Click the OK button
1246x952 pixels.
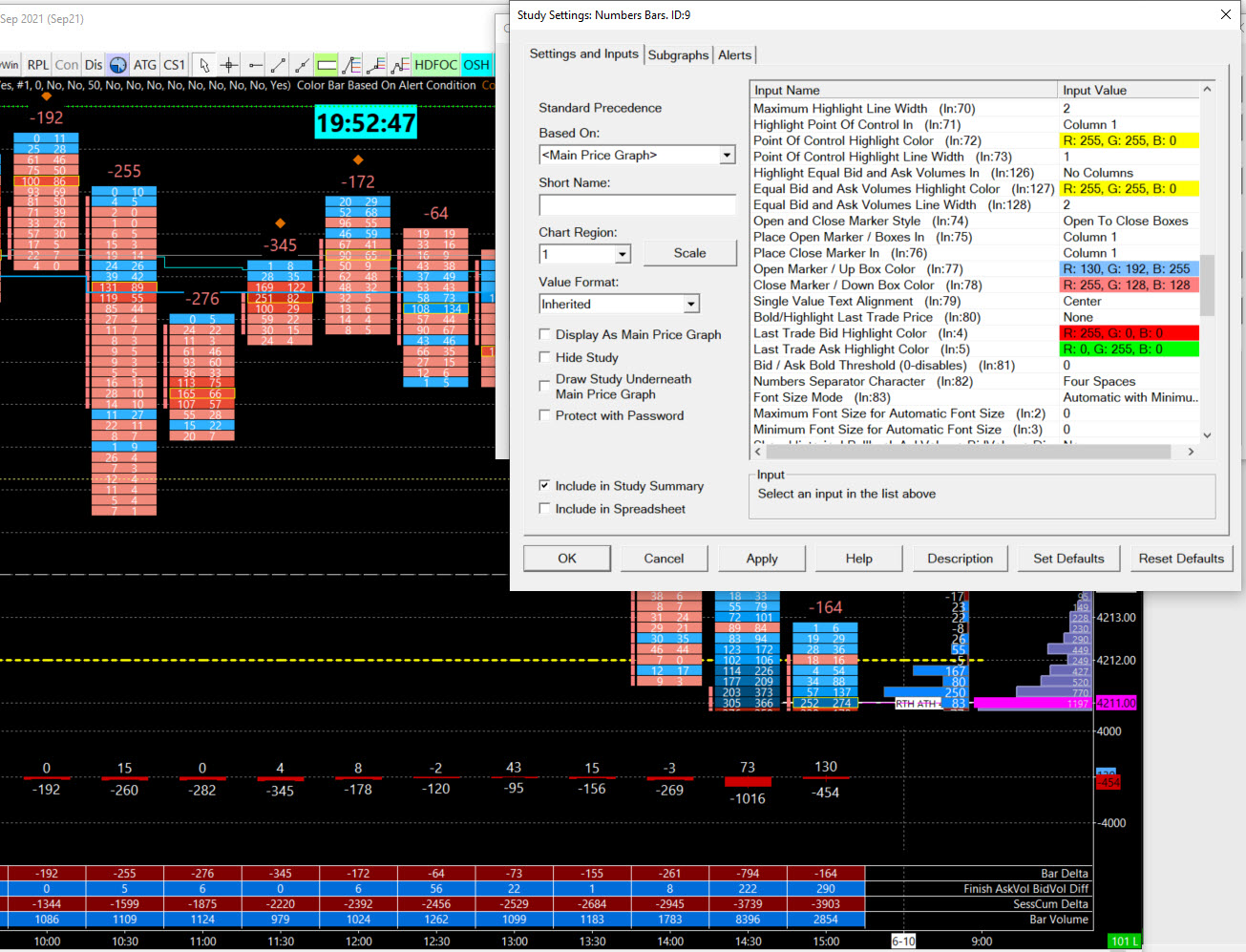(x=567, y=559)
